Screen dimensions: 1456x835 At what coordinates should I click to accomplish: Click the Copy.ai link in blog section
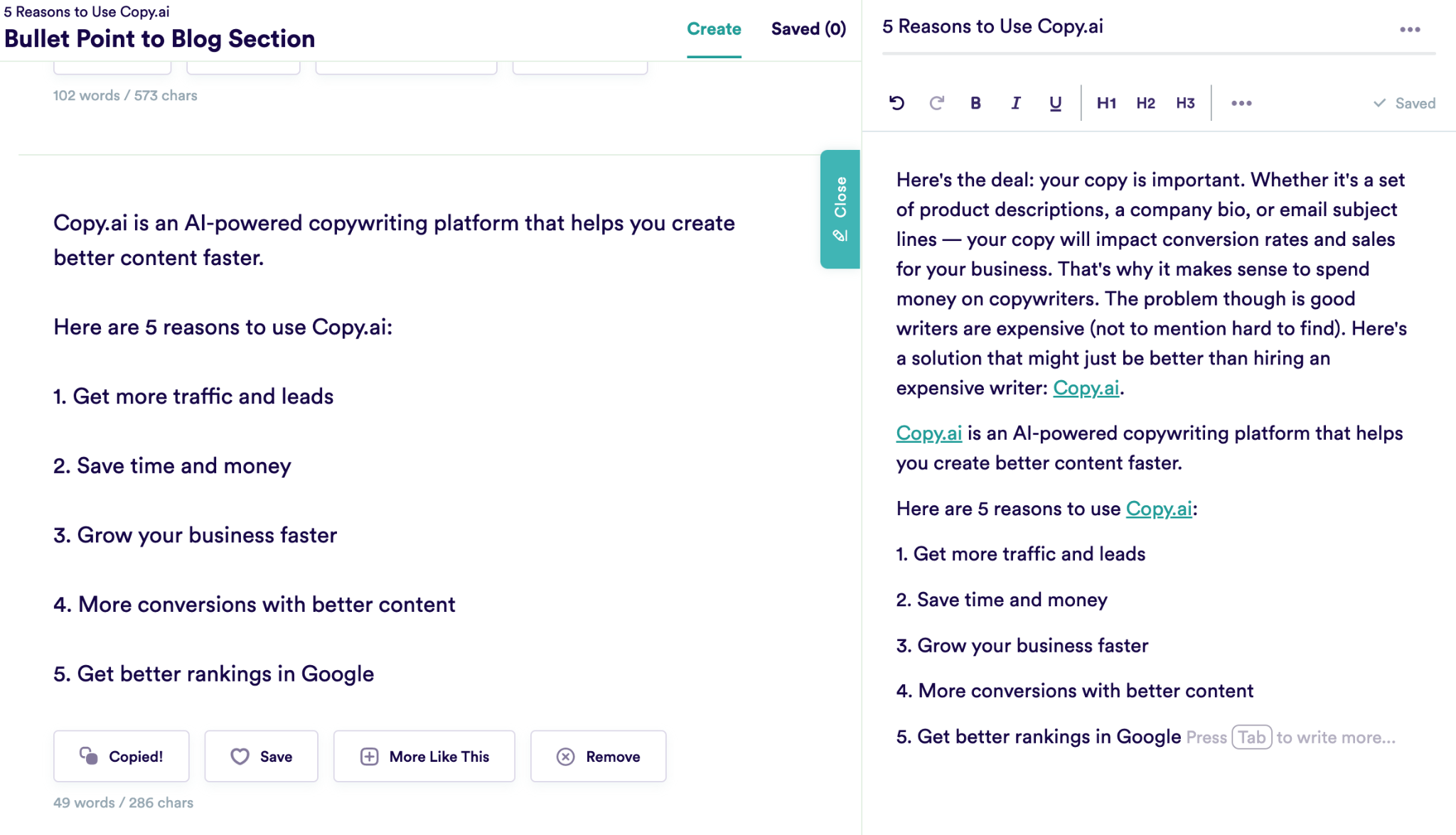click(1085, 388)
